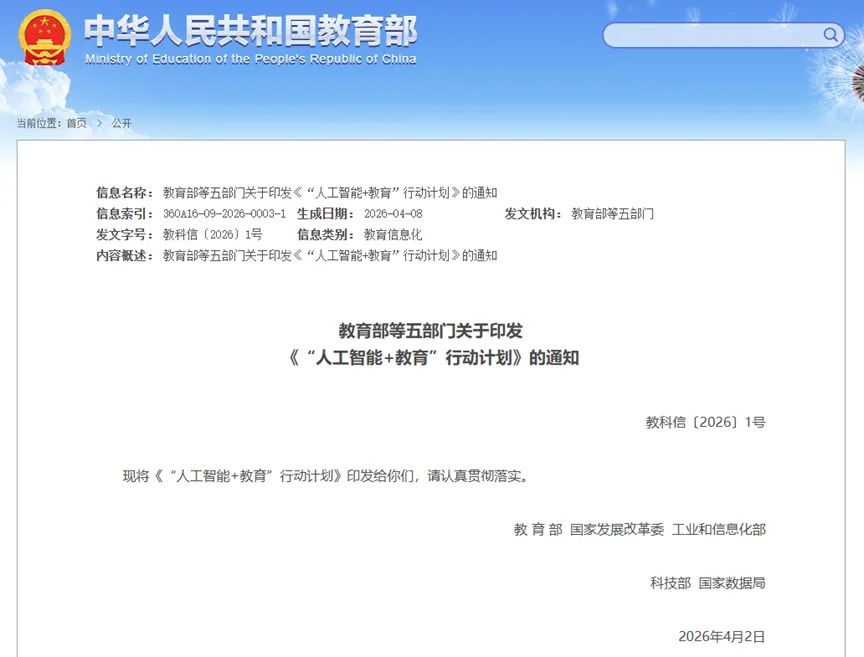
Task: Select index number 360A16-09-2026-0003-1
Action: tap(224, 214)
